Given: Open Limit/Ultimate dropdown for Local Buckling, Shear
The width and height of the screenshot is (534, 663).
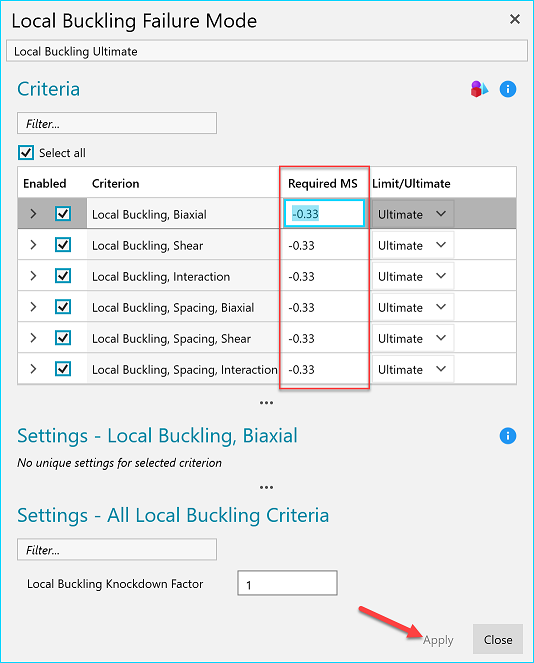Looking at the screenshot, I should coord(413,245).
